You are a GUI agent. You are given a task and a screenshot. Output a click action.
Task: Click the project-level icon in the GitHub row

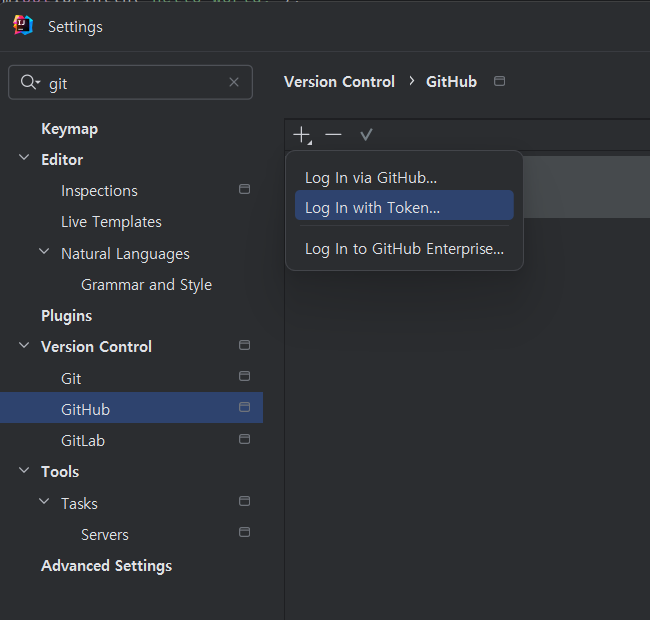(x=245, y=407)
